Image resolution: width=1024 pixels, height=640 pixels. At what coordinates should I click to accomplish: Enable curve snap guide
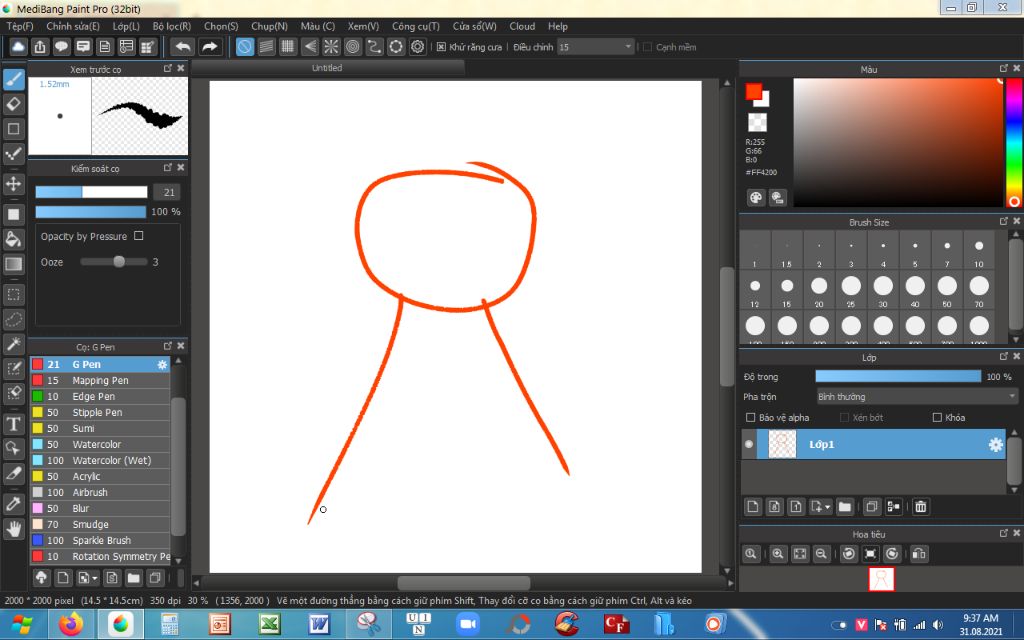pyautogui.click(x=374, y=47)
